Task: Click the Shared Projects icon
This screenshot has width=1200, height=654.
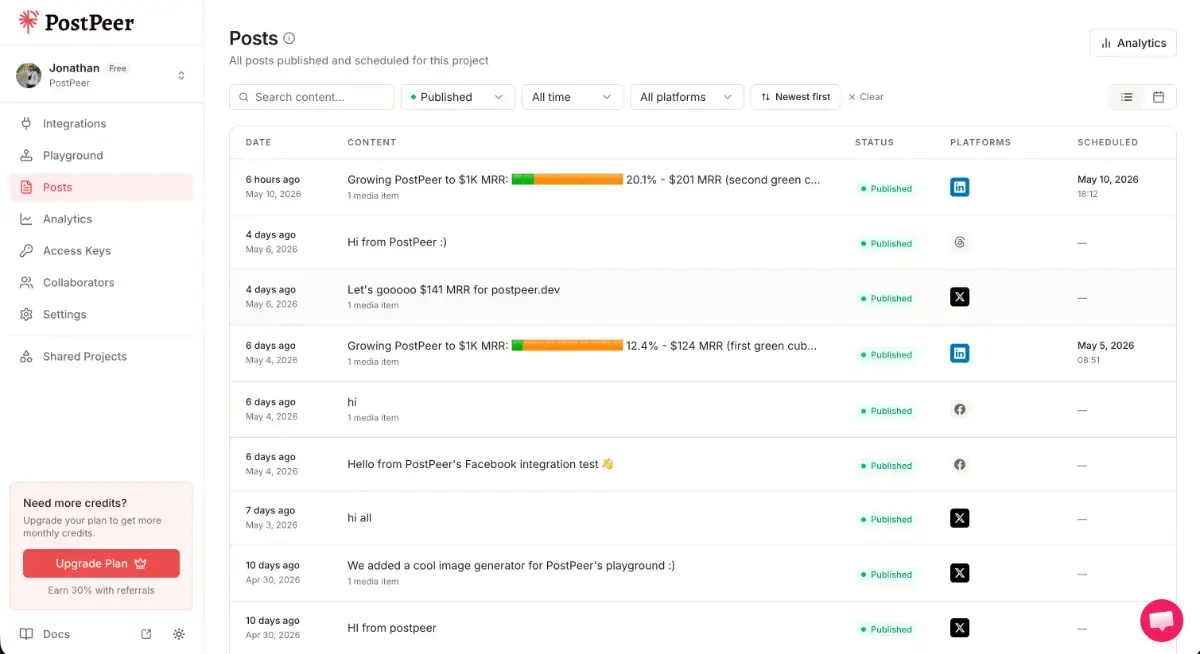Action: pyautogui.click(x=26, y=357)
